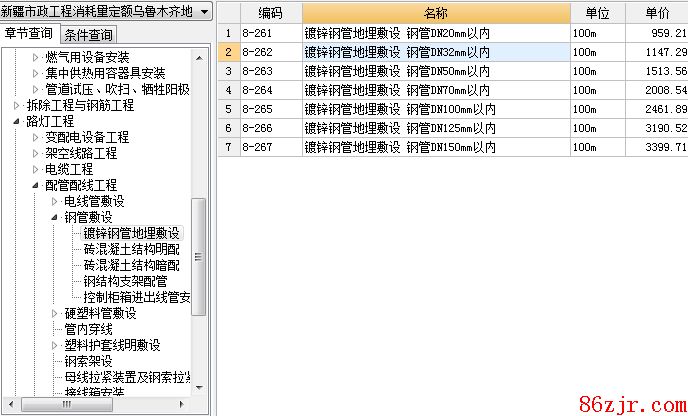688x416 pixels.
Task: Click the 管内穿线 tree item
Action: coord(88,329)
